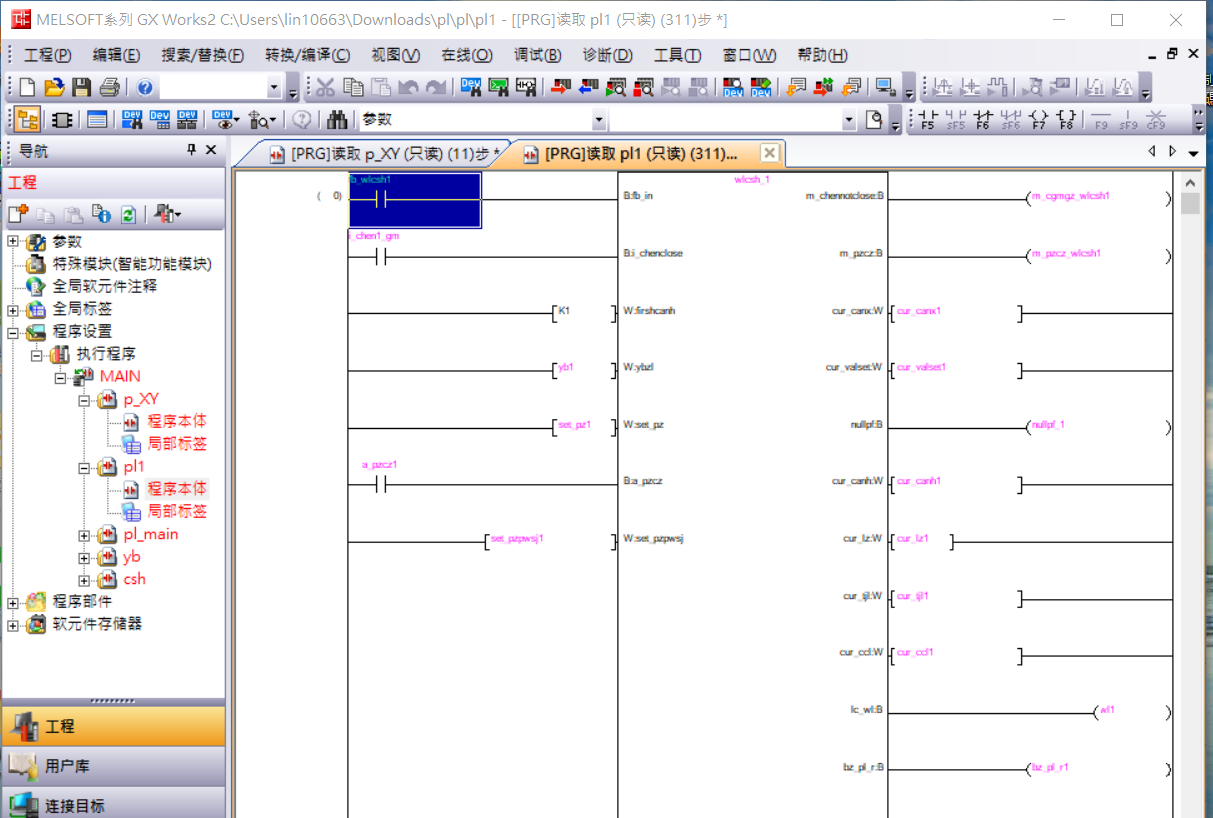1213x818 pixels.
Task: Click the binoculars find icon
Action: click(x=337, y=120)
